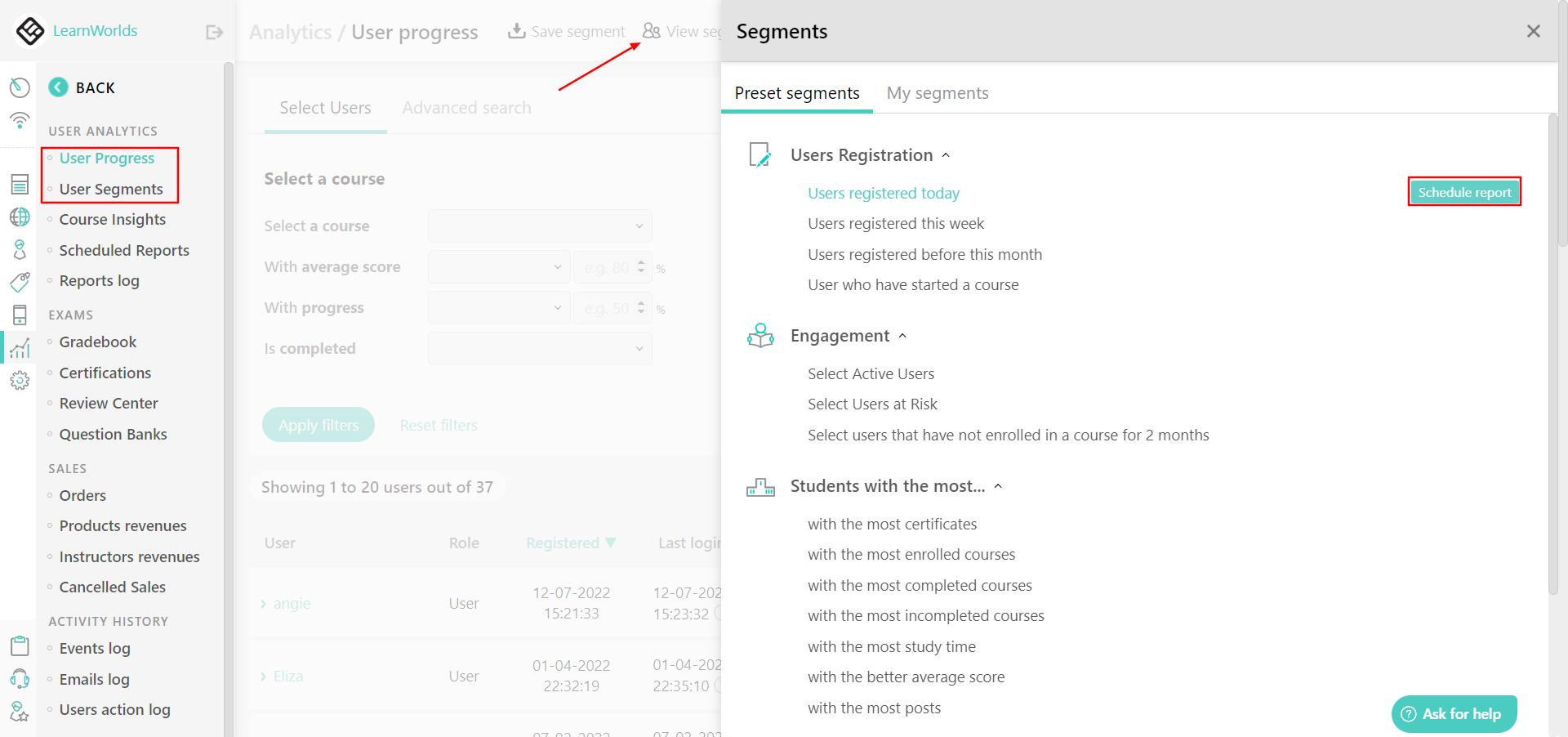The height and width of the screenshot is (737, 1568).
Task: Open the settings gear icon in rail
Action: pyautogui.click(x=20, y=380)
